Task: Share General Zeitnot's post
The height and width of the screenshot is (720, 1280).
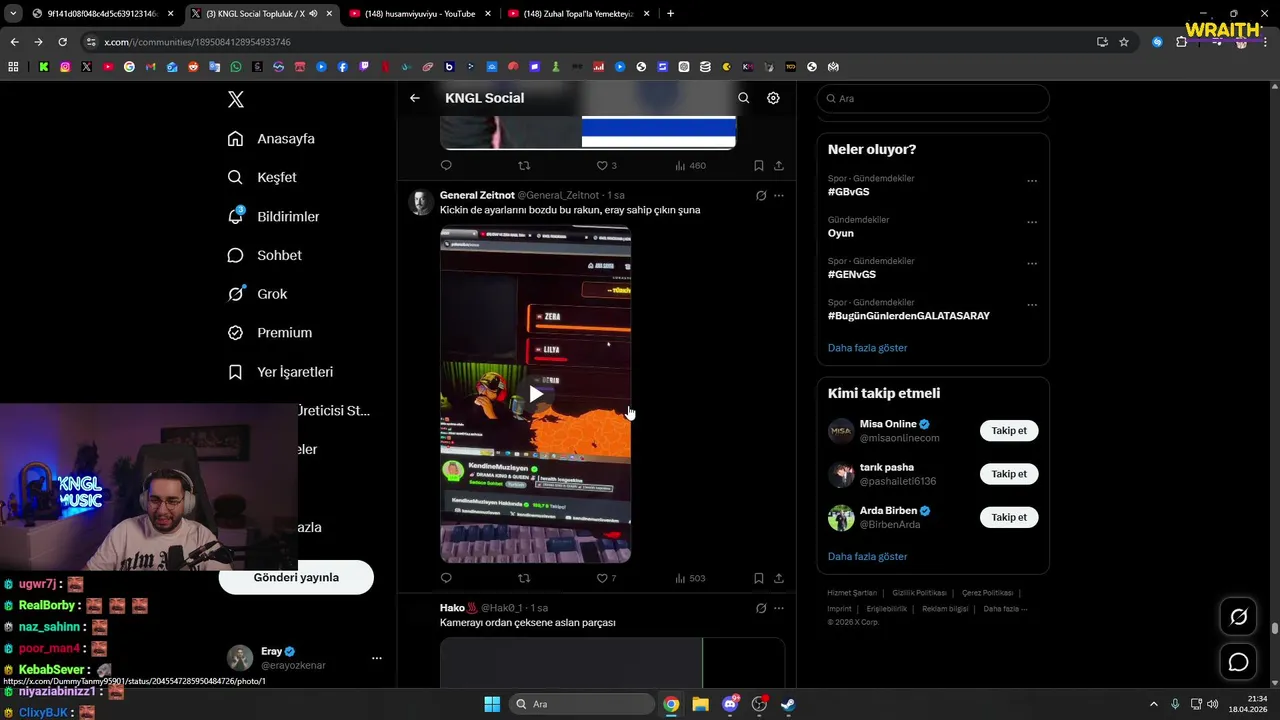Action: pyautogui.click(x=779, y=578)
